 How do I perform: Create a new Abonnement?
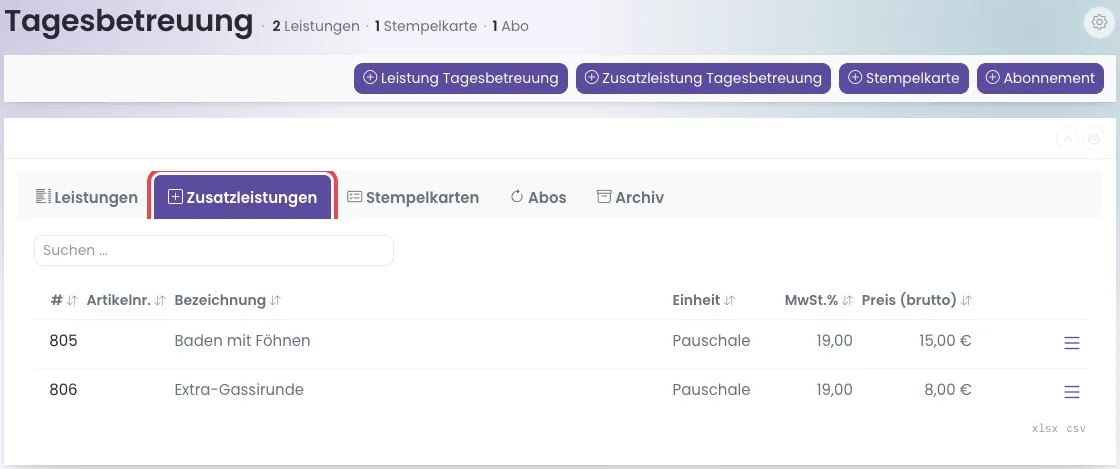click(x=1040, y=79)
